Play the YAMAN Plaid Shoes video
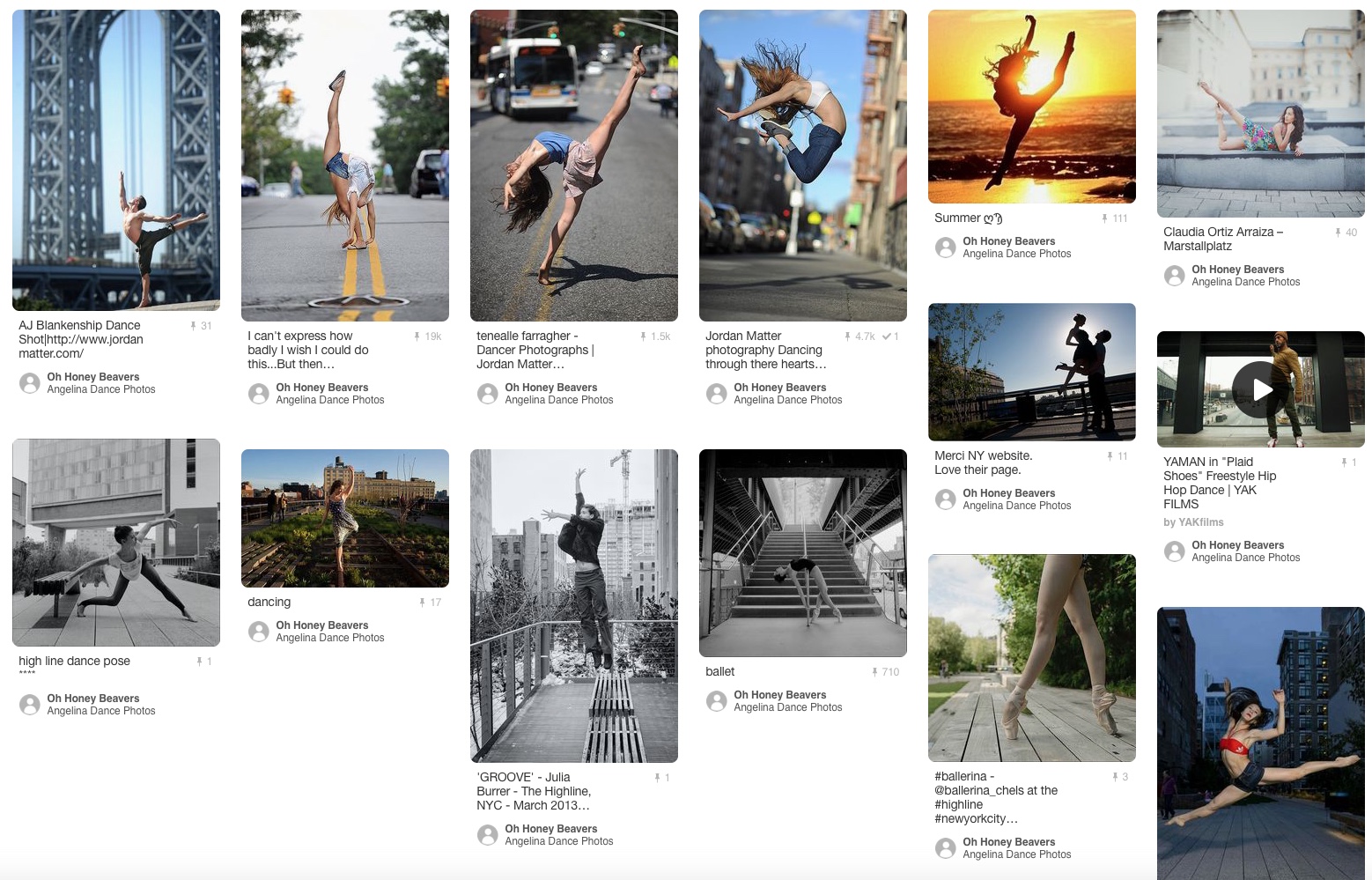This screenshot has height=880, width=1372. coord(1260,389)
